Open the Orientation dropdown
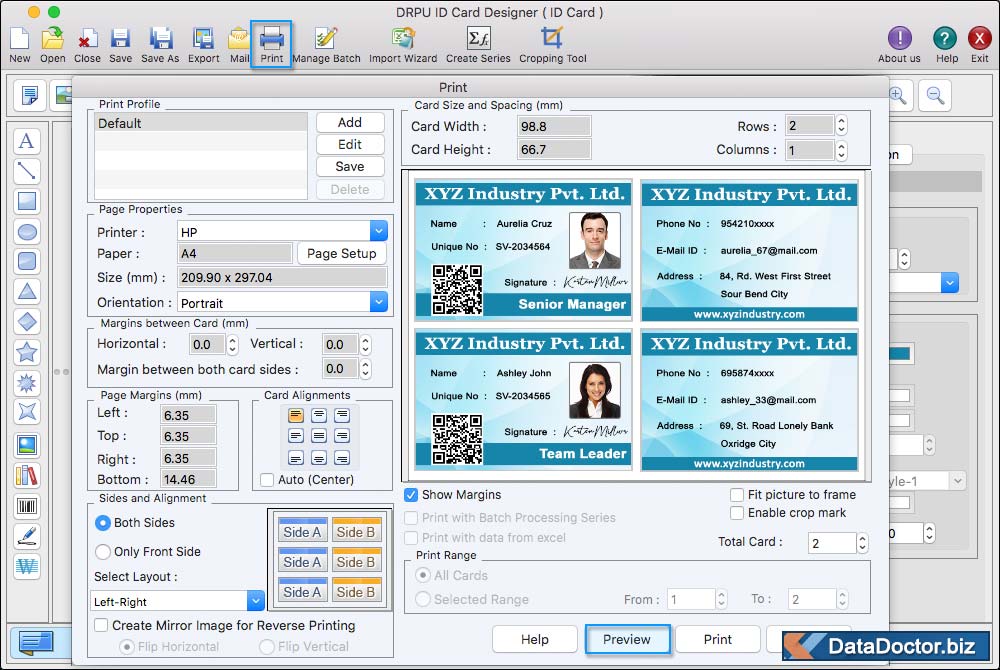This screenshot has width=1000, height=670. (378, 302)
